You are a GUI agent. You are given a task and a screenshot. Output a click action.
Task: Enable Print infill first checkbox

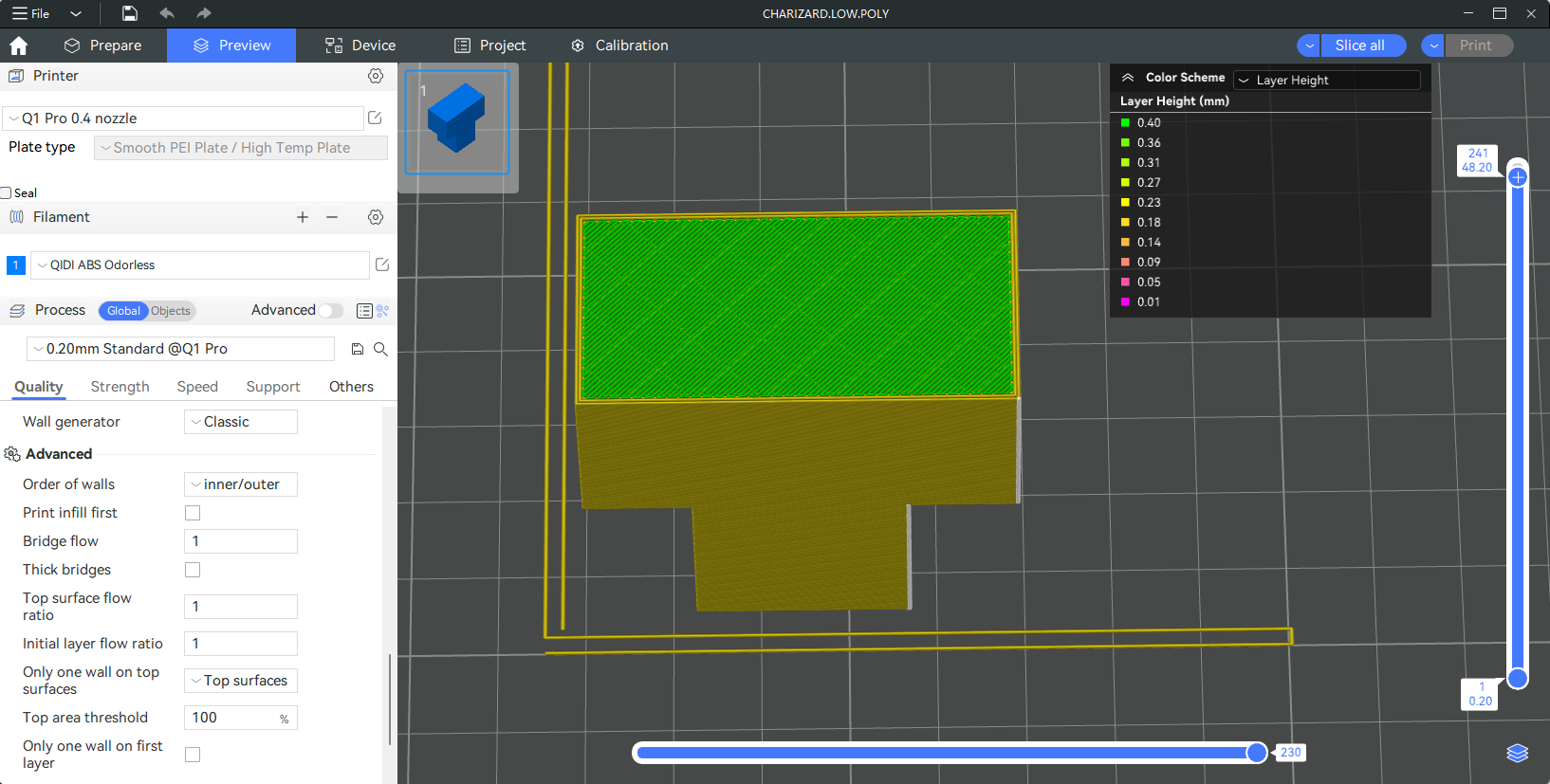[193, 513]
